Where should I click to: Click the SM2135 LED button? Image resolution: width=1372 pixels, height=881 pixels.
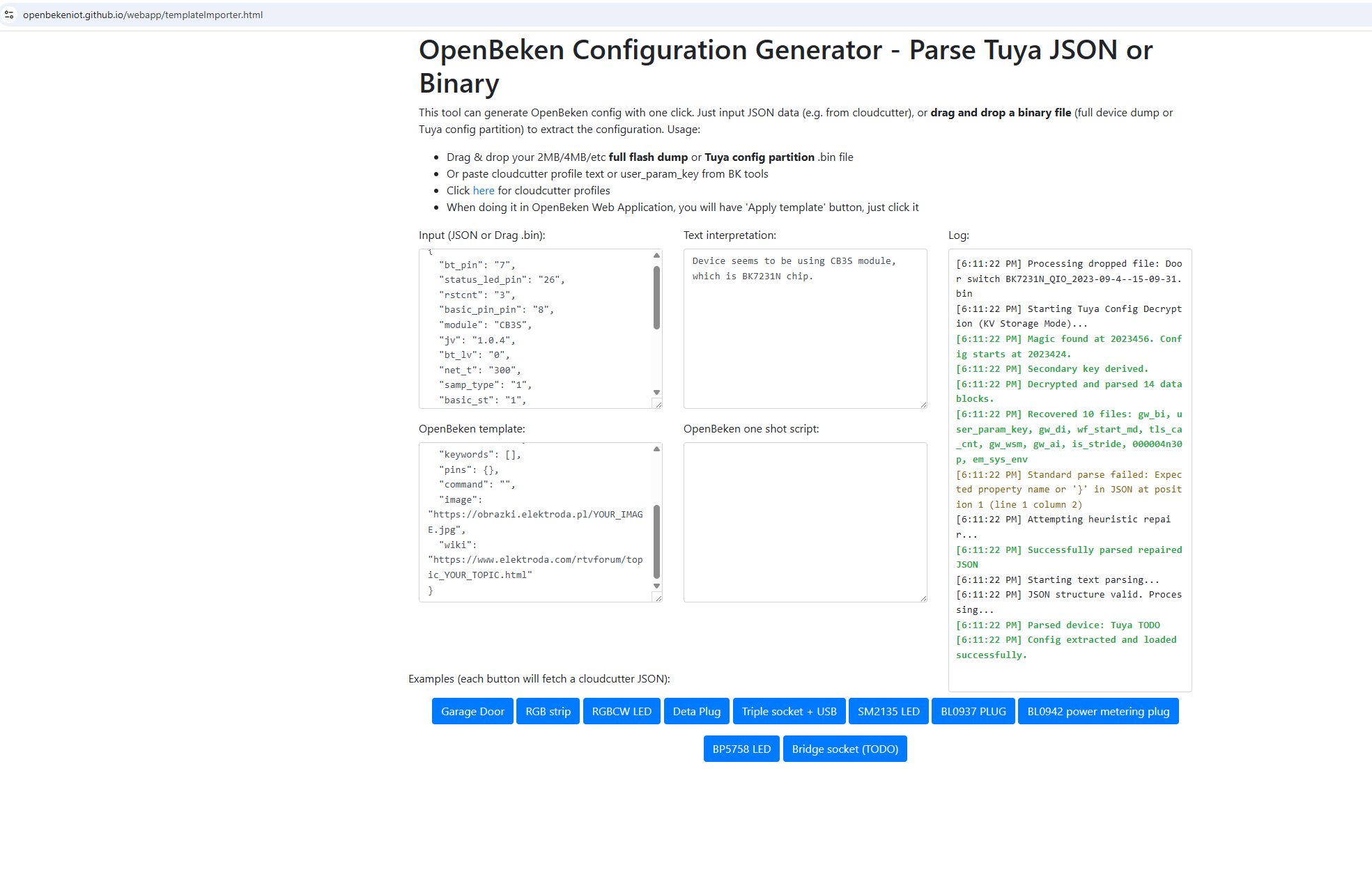coord(888,711)
